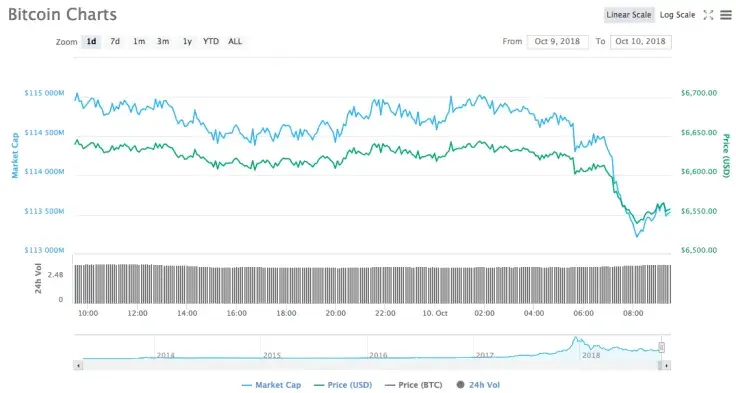Image resolution: width=736 pixels, height=393 pixels.
Task: Click the 24h Vol axis title
Action: click(38, 278)
